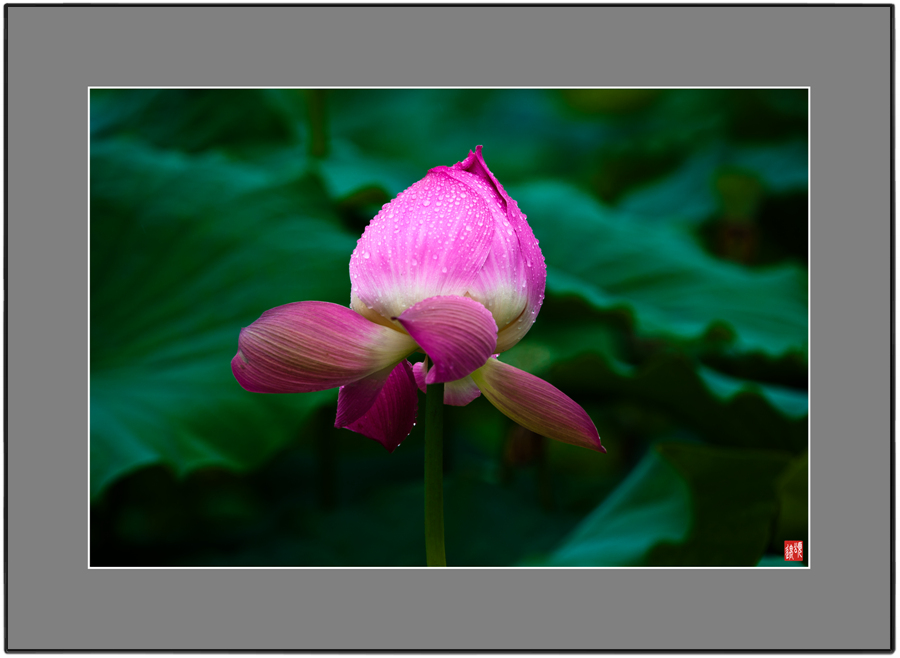The height and width of the screenshot is (658, 900).
Task: Click the small petal behind the stem
Action: [460, 390]
